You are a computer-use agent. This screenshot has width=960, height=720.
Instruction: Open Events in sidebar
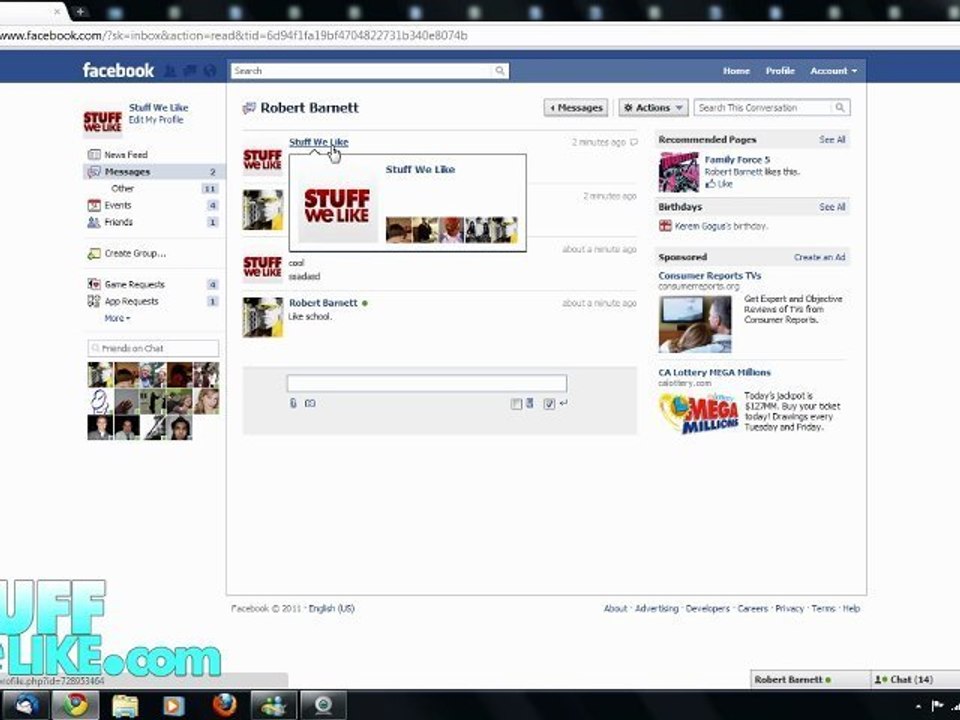point(118,205)
